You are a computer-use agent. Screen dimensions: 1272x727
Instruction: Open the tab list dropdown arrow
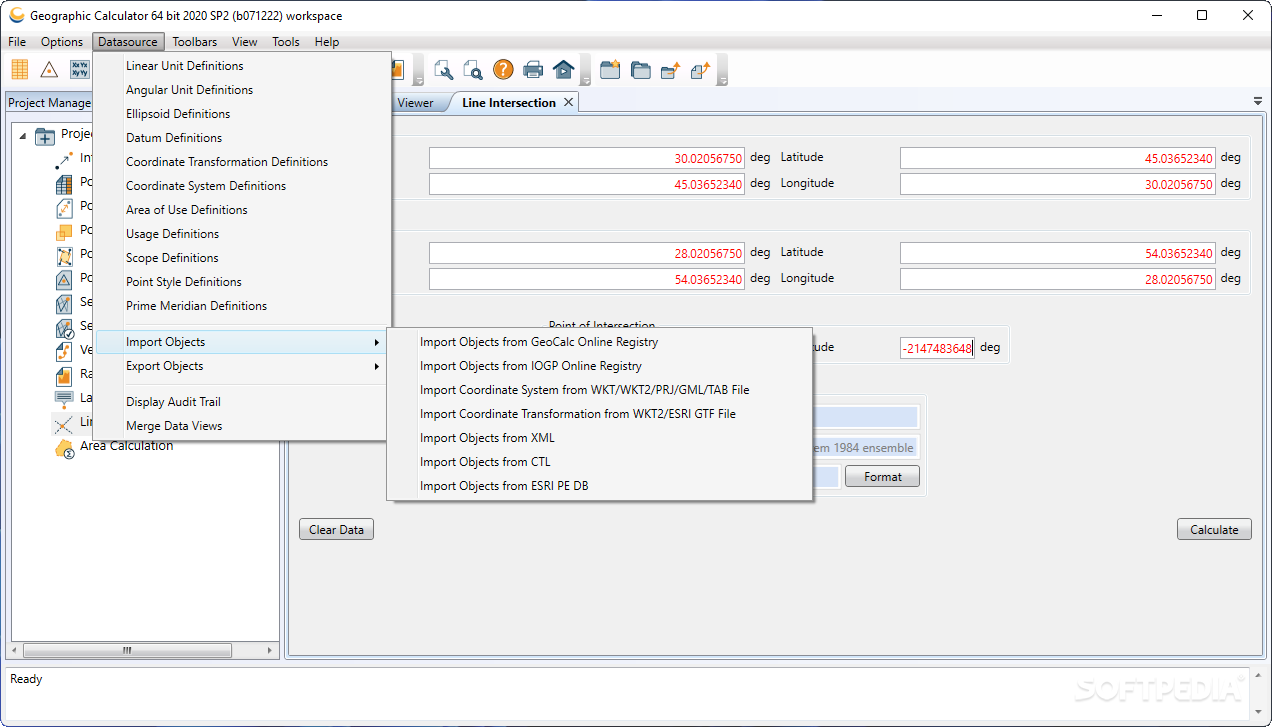[x=1258, y=101]
